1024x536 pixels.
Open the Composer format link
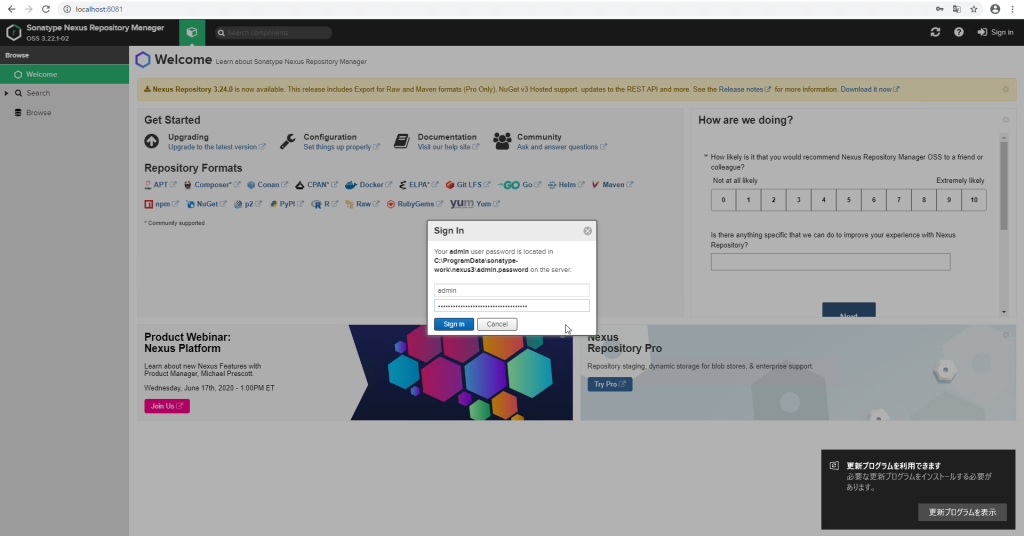coord(212,185)
